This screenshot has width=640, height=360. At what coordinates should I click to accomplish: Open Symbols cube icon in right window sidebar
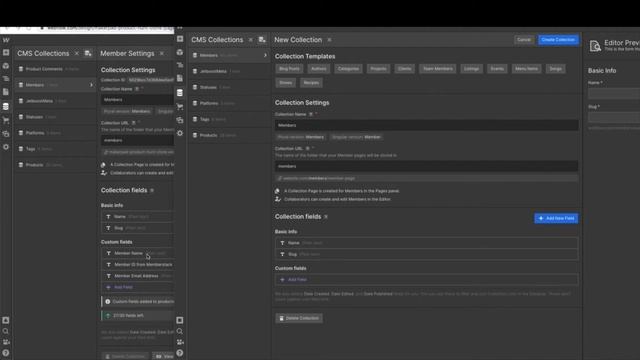pos(180,52)
